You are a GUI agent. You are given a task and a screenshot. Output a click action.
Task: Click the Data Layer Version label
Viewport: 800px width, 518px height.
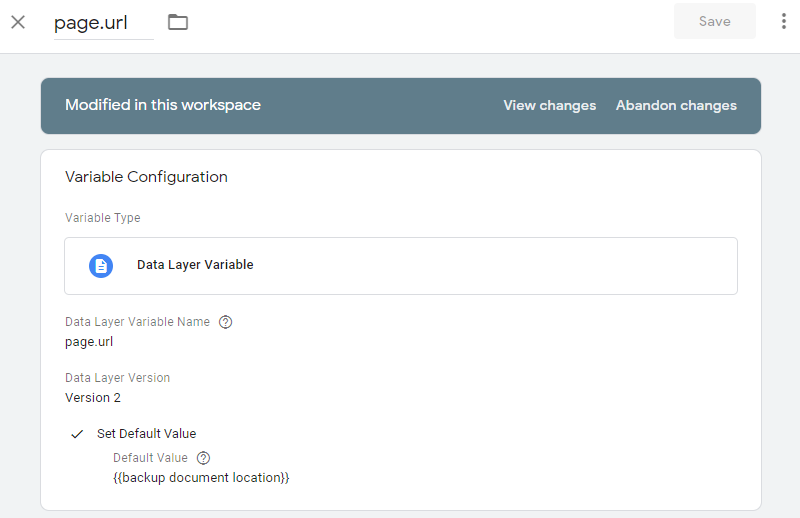pyautogui.click(x=117, y=378)
